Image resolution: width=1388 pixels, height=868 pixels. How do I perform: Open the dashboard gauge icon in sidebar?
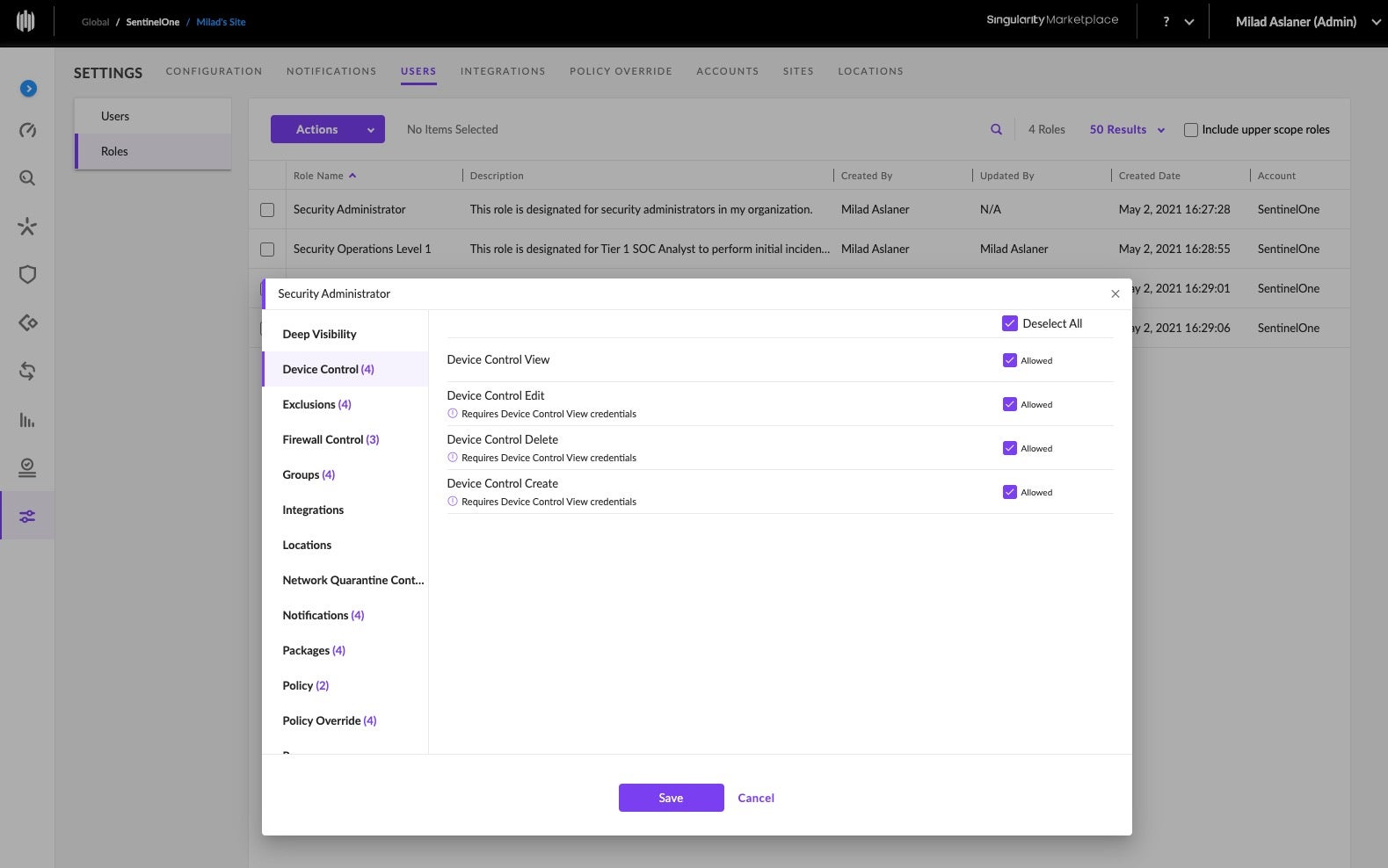(27, 131)
